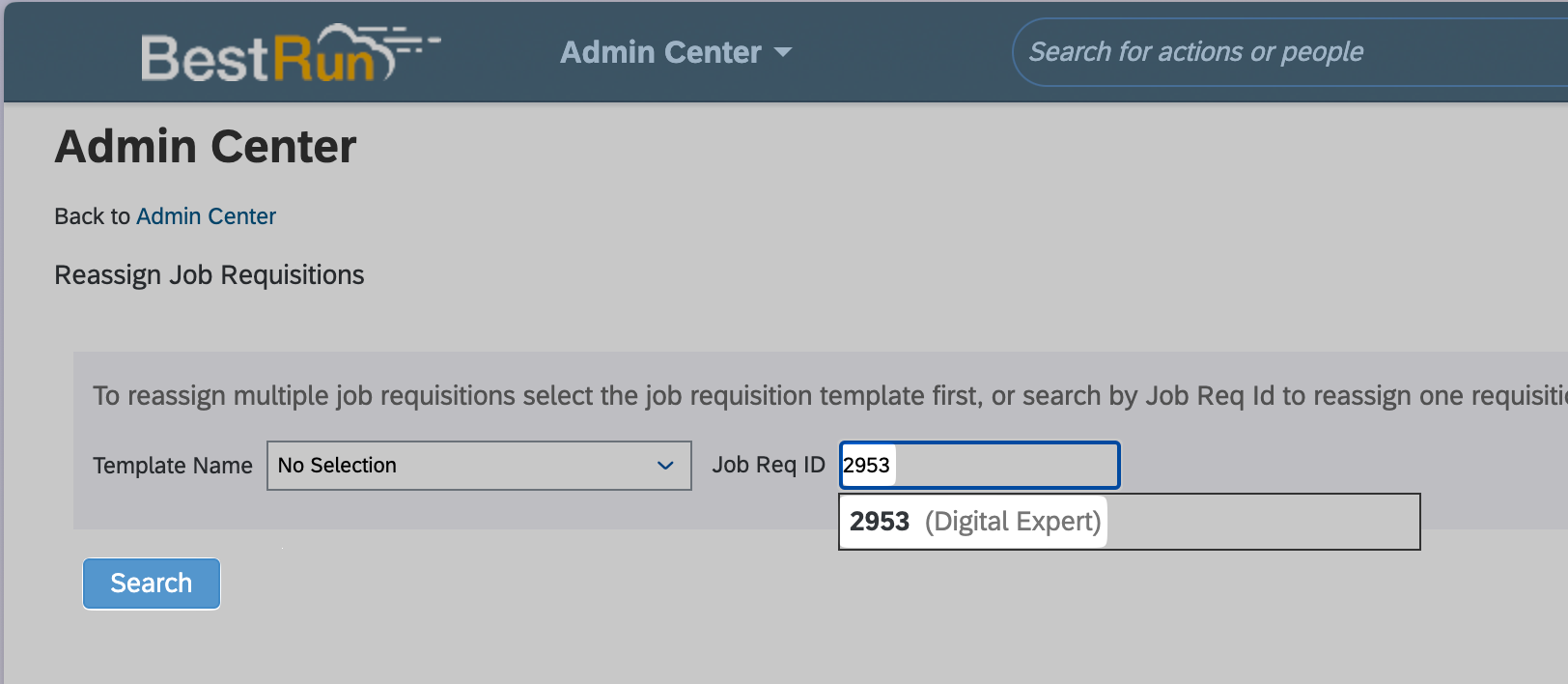Click the No Selection text in dropdown
This screenshot has width=1568, height=684.
point(337,466)
